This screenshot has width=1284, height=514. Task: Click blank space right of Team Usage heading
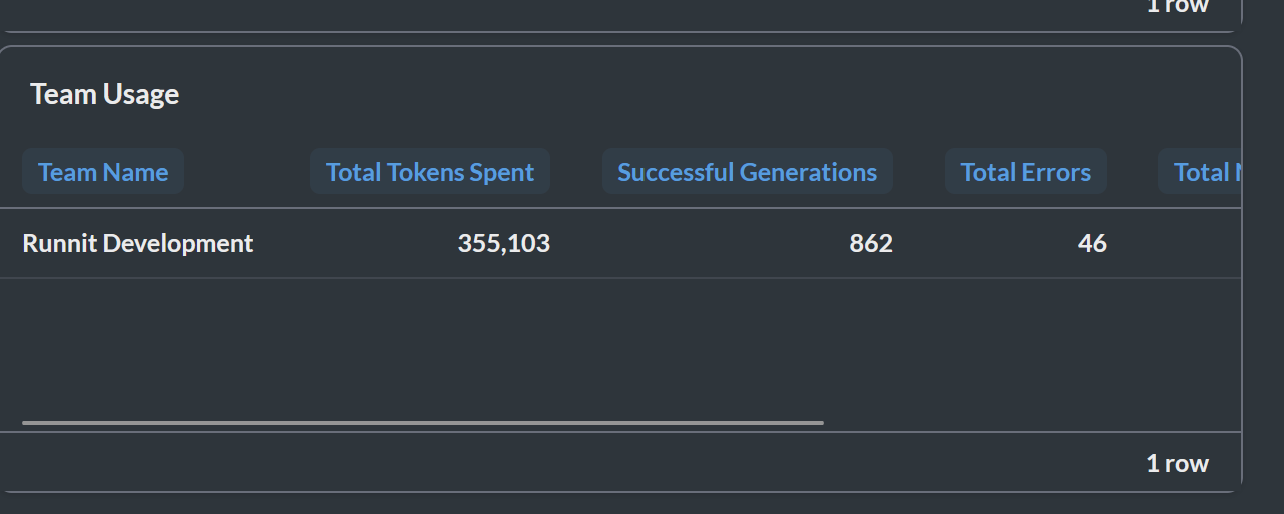[700, 94]
